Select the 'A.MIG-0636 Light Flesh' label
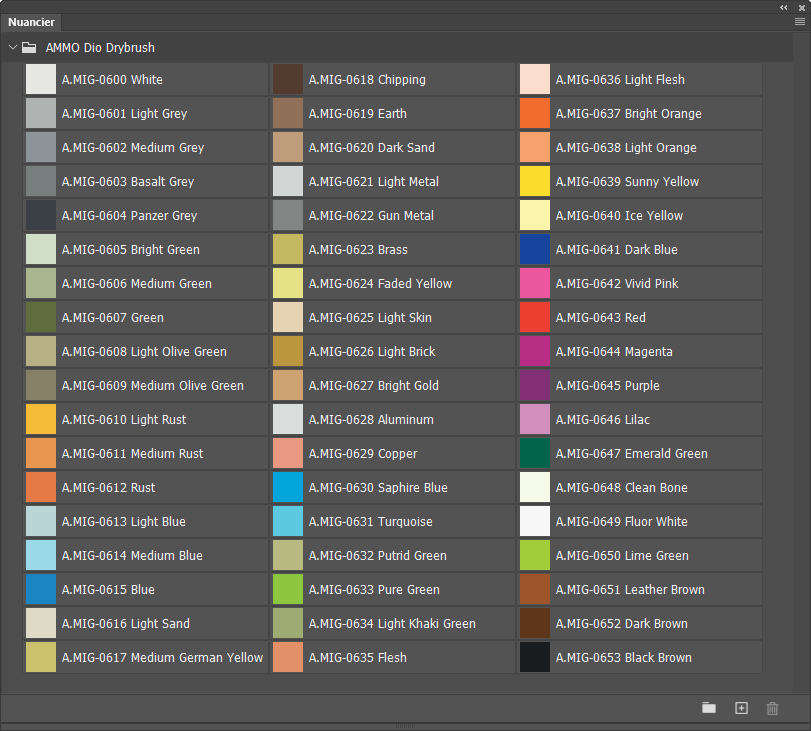Viewport: 811px width, 731px height. (620, 80)
